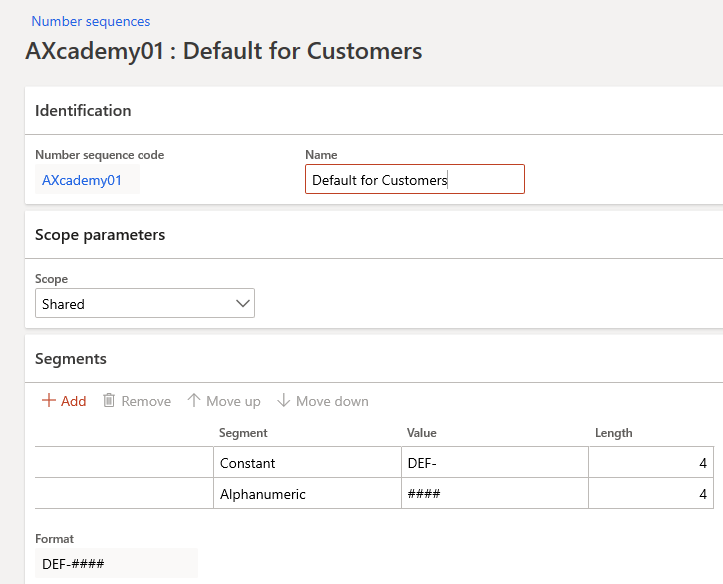Select the length cell of Constant row

[x=651, y=462]
